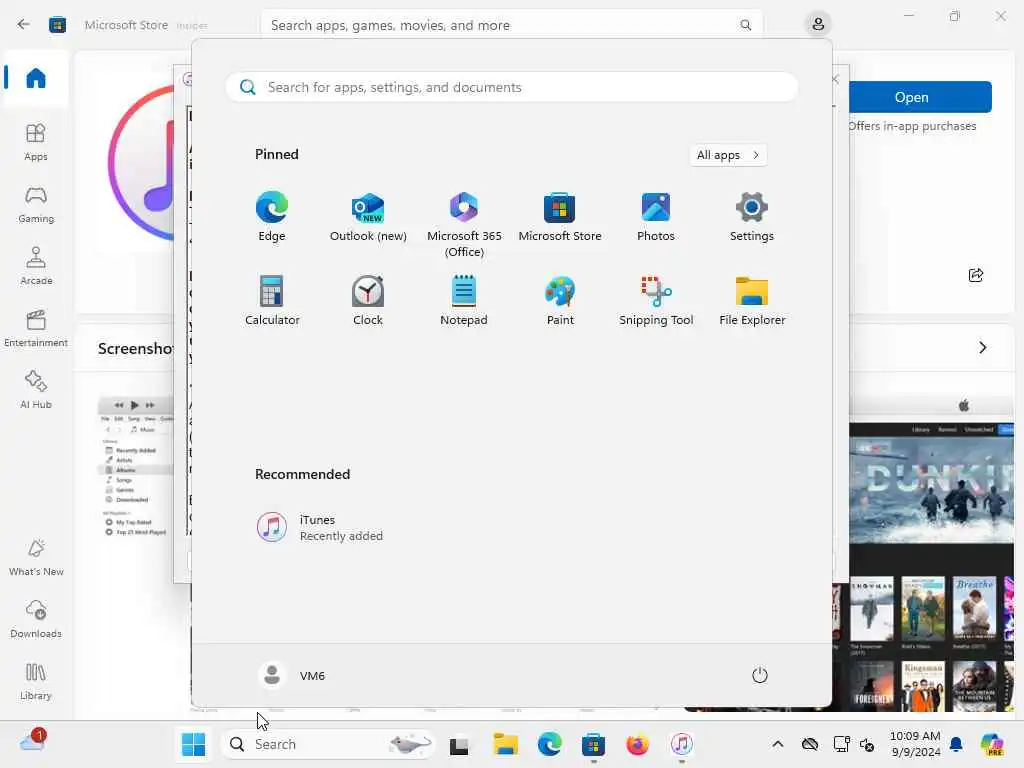Launch the Photos app
The height and width of the screenshot is (768, 1024).
coord(656,217)
